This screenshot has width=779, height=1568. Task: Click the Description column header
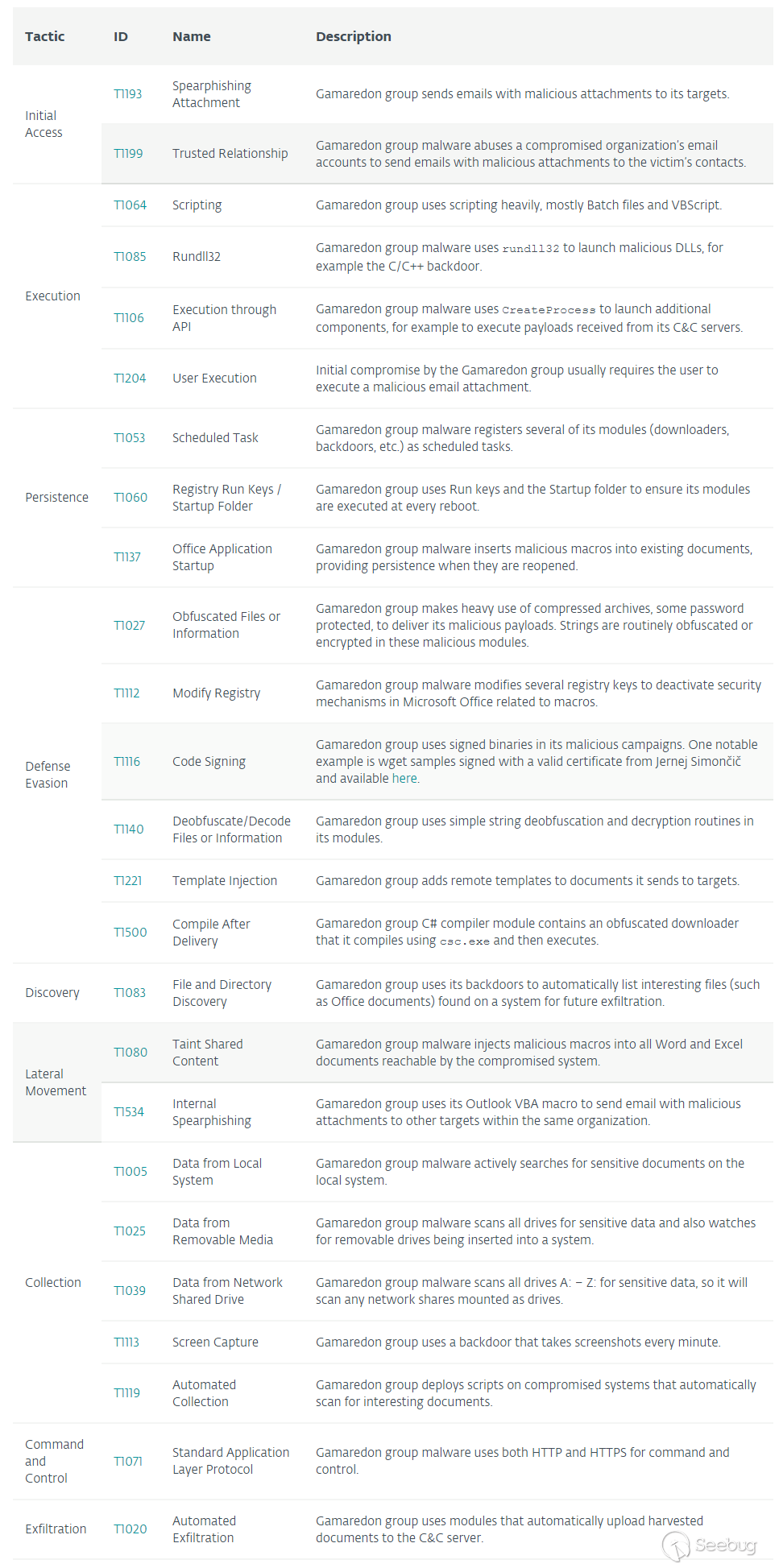pos(353,37)
